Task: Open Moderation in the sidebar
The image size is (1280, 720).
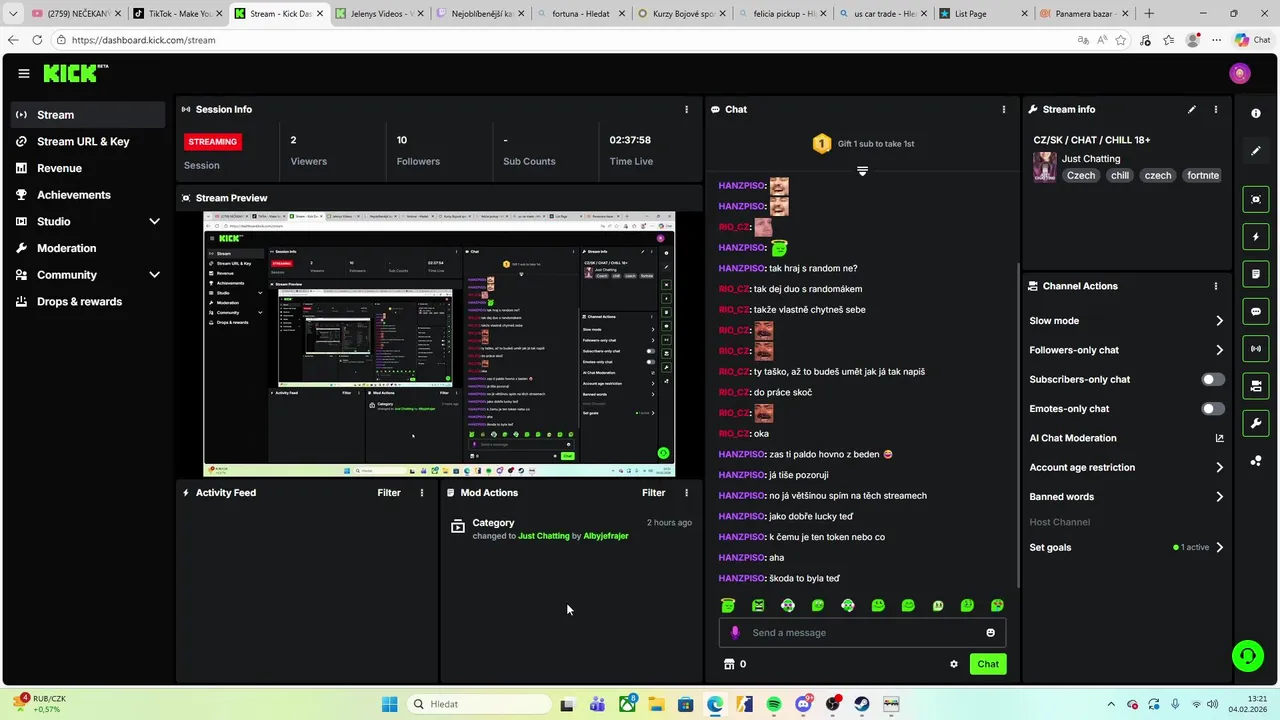Action: click(x=88, y=248)
